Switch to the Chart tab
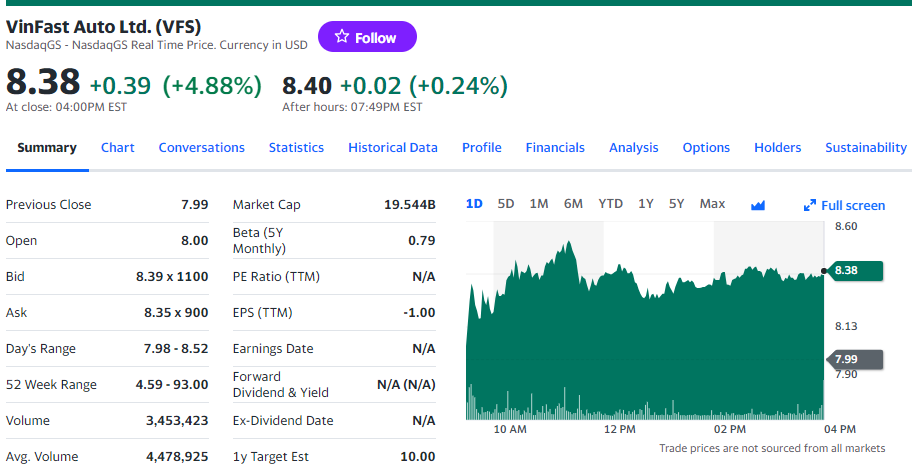The width and height of the screenshot is (912, 476). (x=117, y=147)
